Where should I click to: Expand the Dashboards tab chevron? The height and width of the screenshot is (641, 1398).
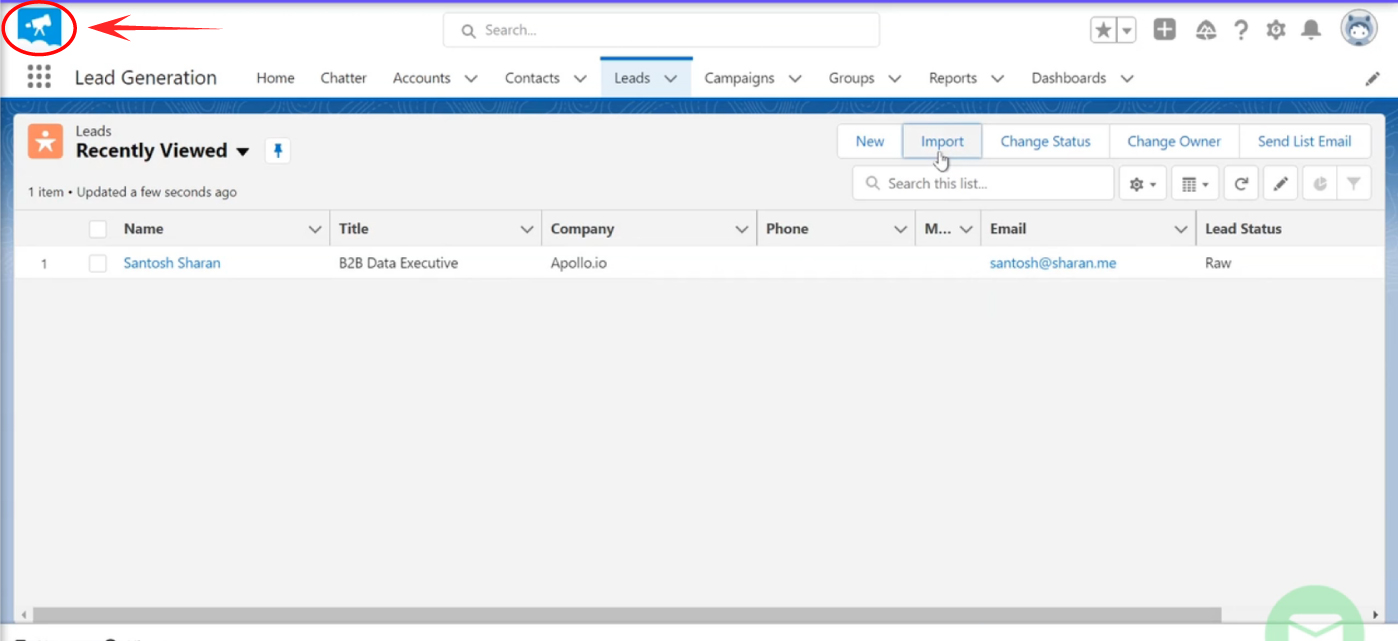click(x=1127, y=78)
